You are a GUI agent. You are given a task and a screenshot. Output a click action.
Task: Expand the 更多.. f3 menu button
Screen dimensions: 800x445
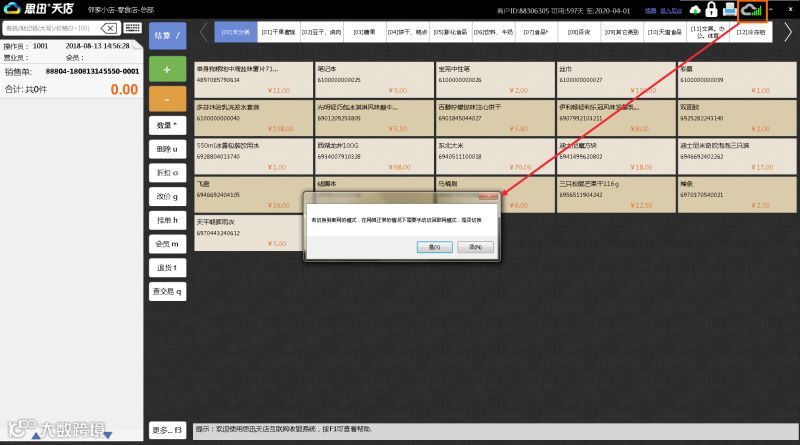[167, 430]
